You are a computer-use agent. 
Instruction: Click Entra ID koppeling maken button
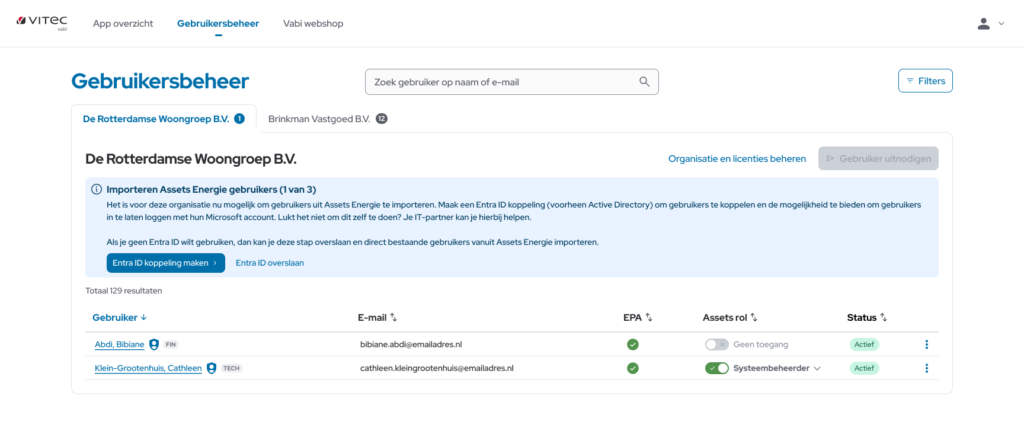[165, 263]
